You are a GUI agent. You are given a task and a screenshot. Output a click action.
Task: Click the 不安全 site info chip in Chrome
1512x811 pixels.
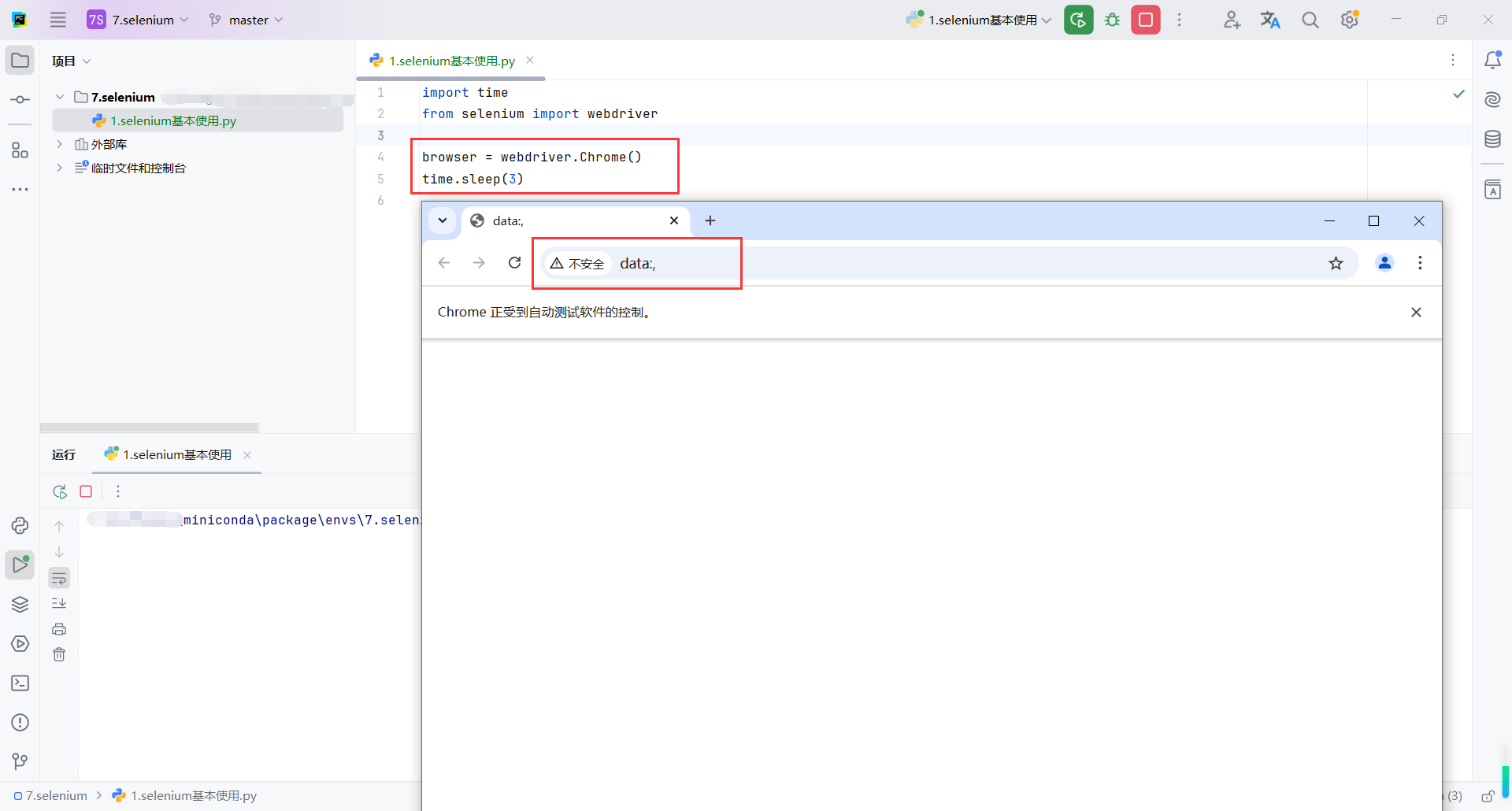(577, 264)
